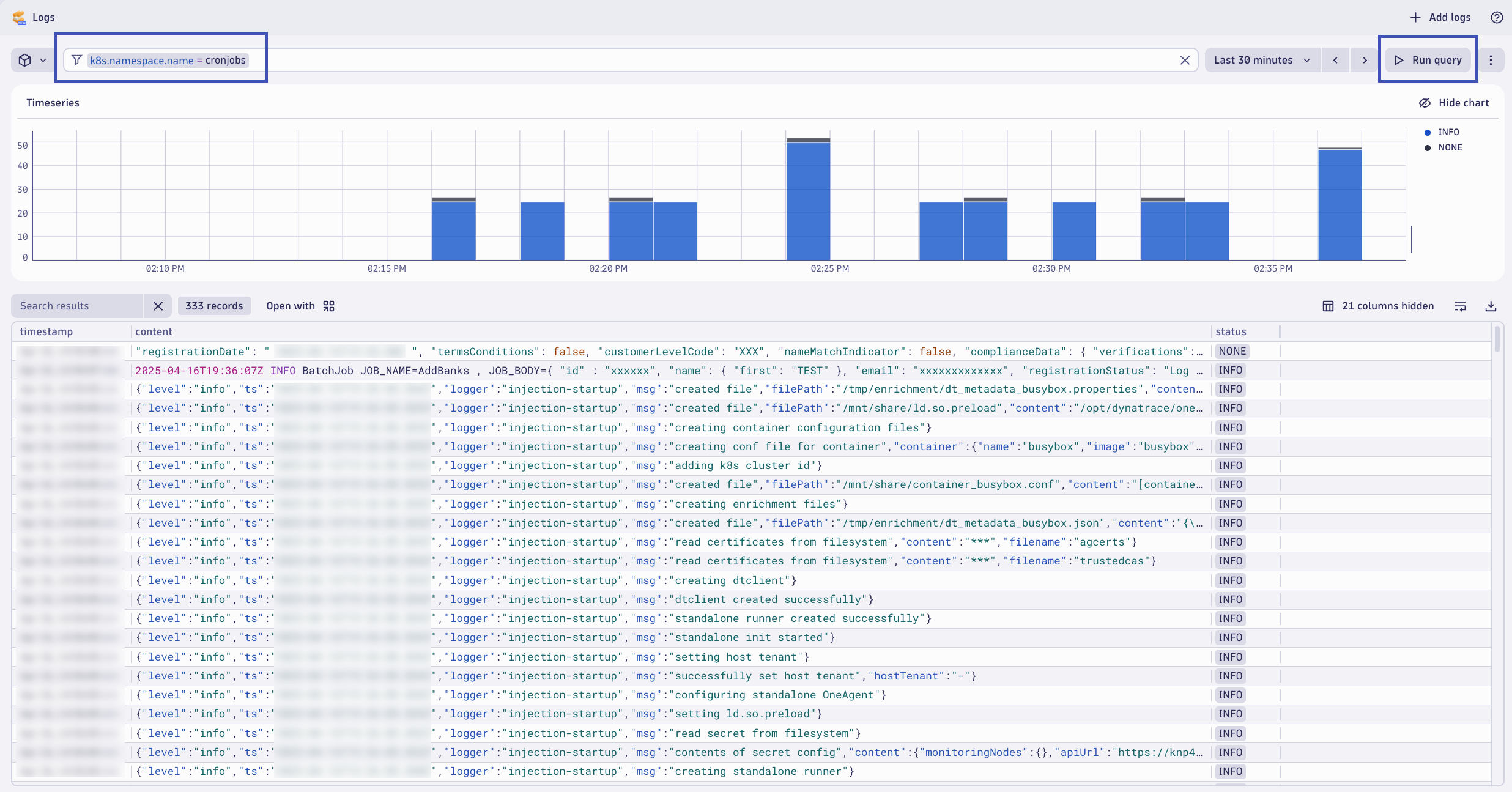
Task: Open the three-dot more options menu
Action: pos(1491,60)
